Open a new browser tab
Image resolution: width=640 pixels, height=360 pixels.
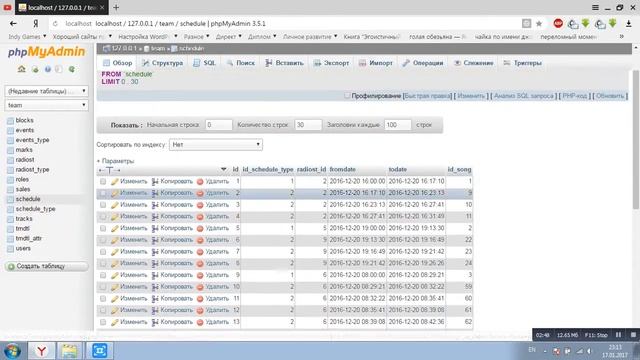point(116,7)
